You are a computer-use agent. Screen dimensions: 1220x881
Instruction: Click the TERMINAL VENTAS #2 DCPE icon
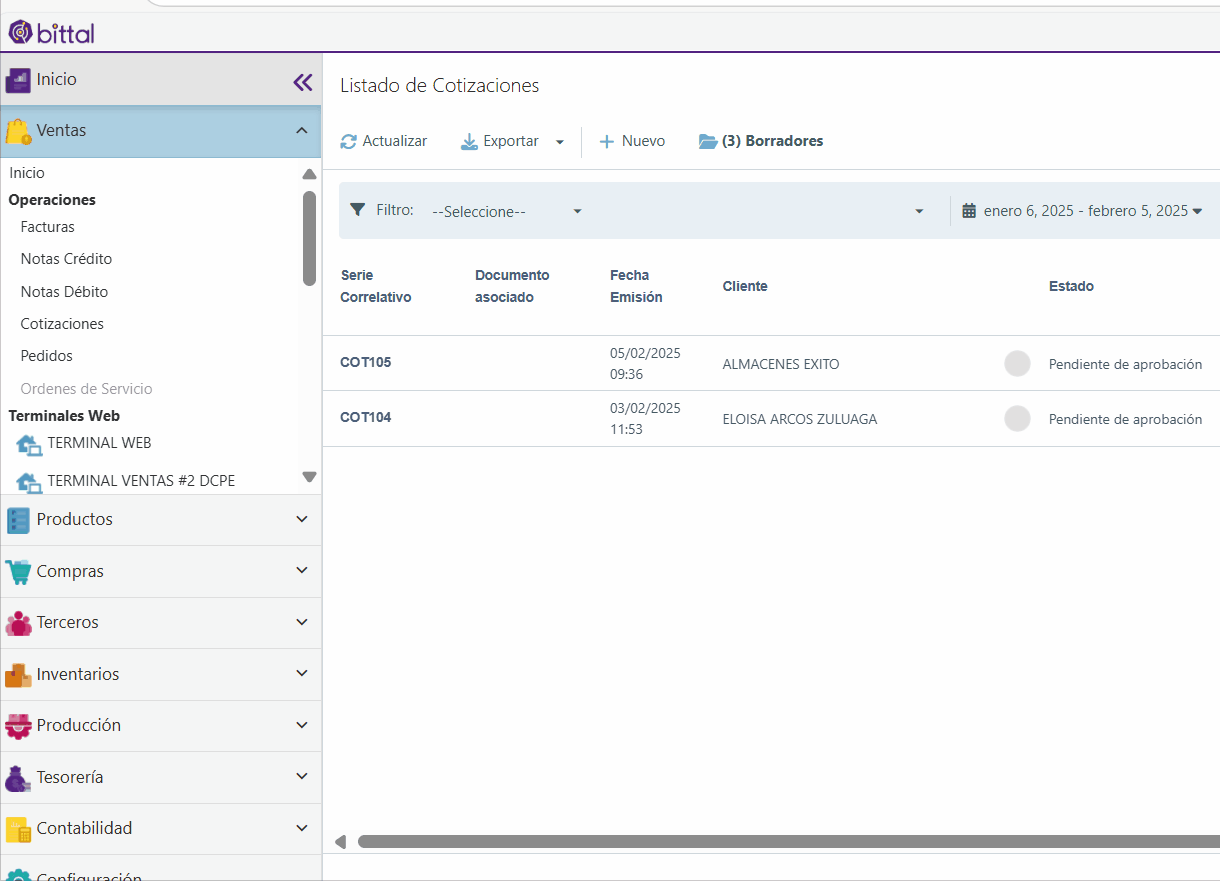pos(29,482)
